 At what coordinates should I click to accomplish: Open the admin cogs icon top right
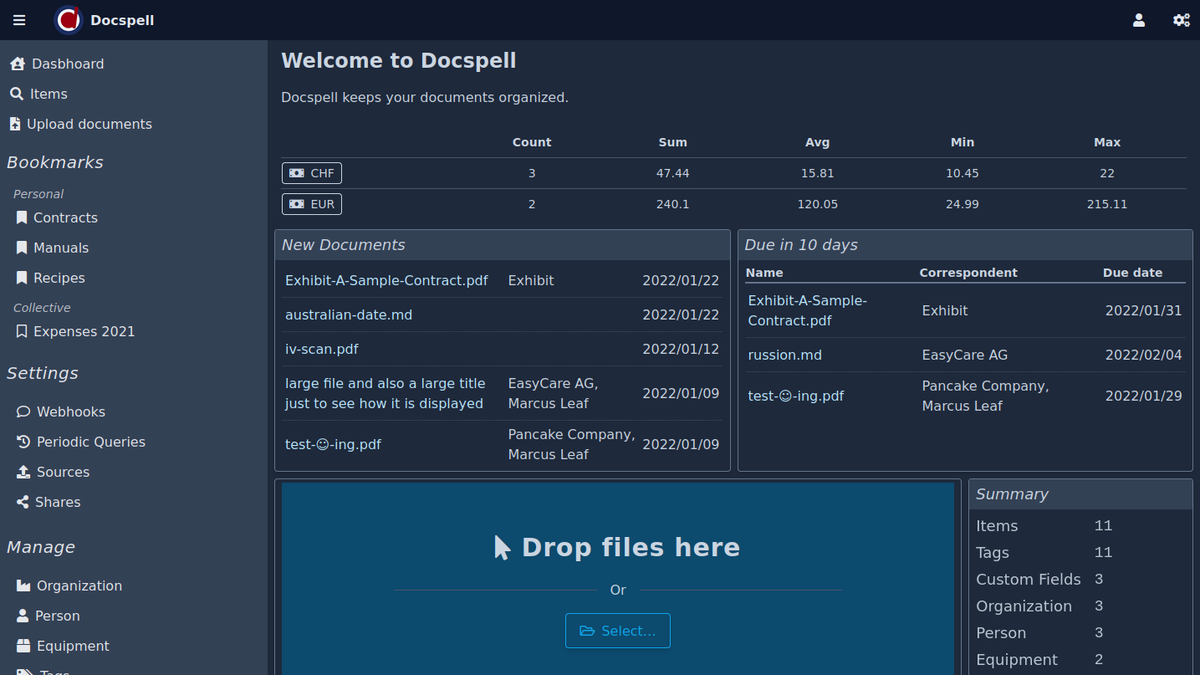point(1181,20)
